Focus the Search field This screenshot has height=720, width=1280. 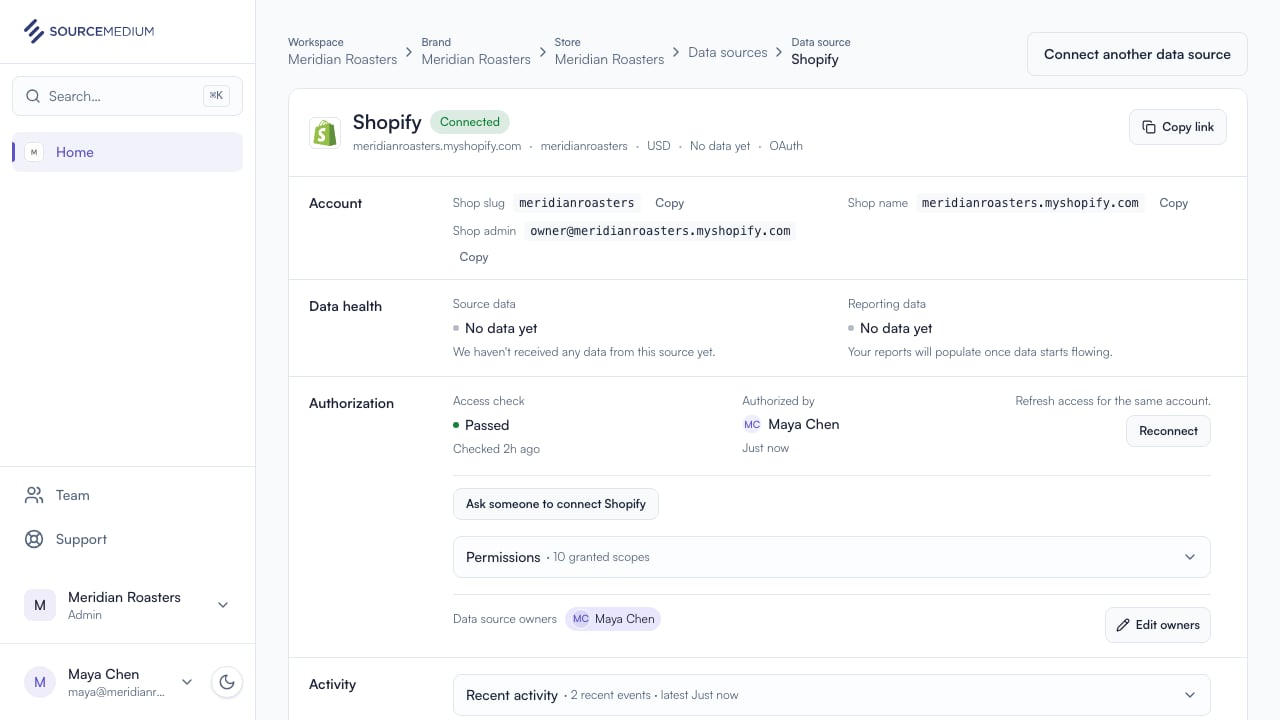(128, 96)
